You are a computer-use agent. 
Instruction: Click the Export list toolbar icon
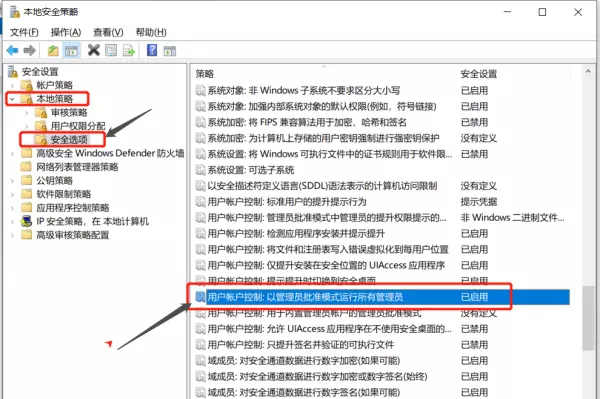point(129,50)
